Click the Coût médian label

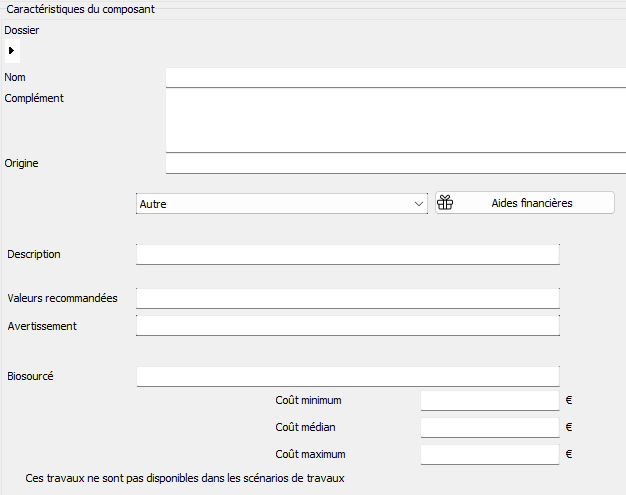point(305,427)
